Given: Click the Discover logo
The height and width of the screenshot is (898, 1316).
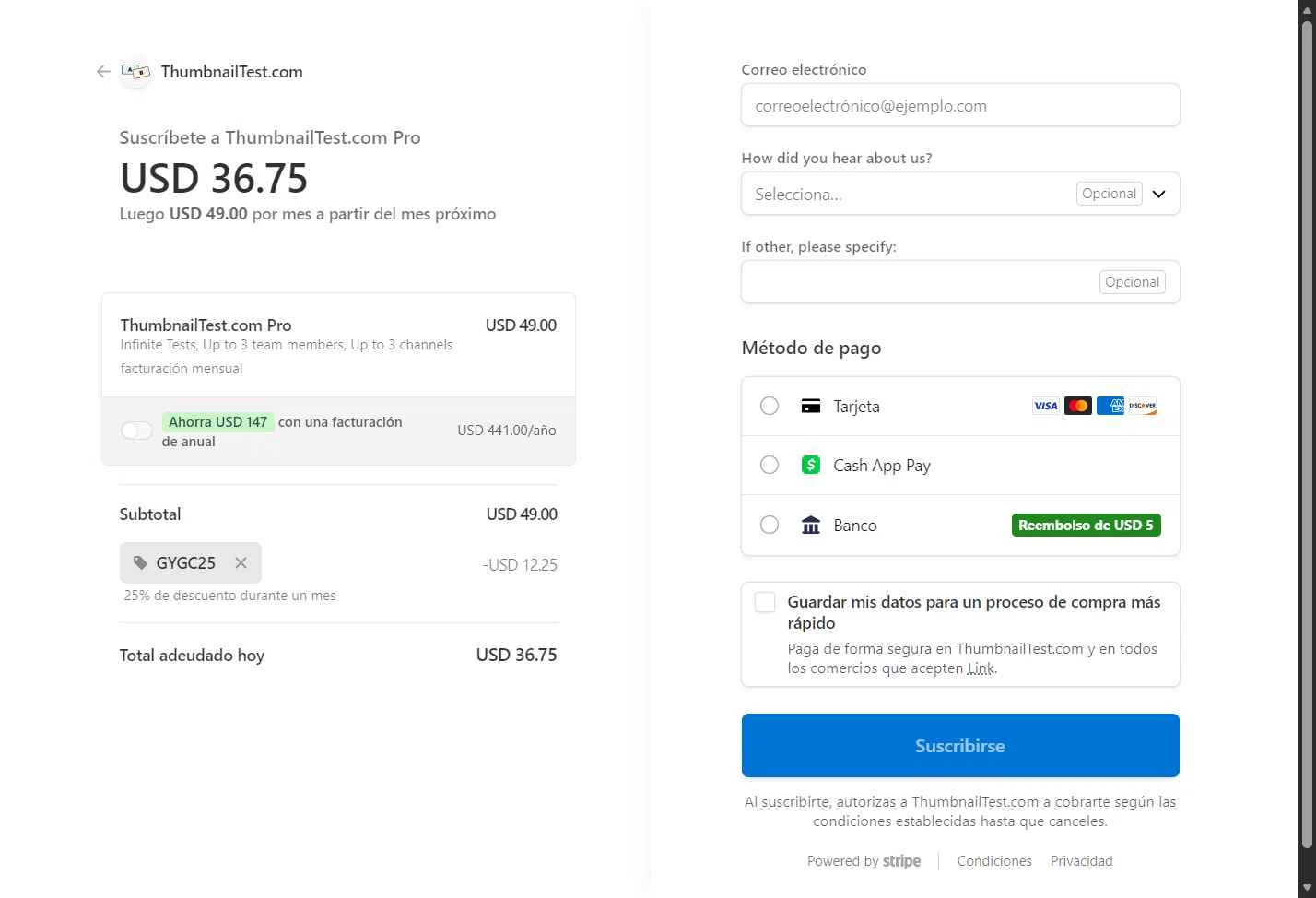Looking at the screenshot, I should pos(1143,406).
